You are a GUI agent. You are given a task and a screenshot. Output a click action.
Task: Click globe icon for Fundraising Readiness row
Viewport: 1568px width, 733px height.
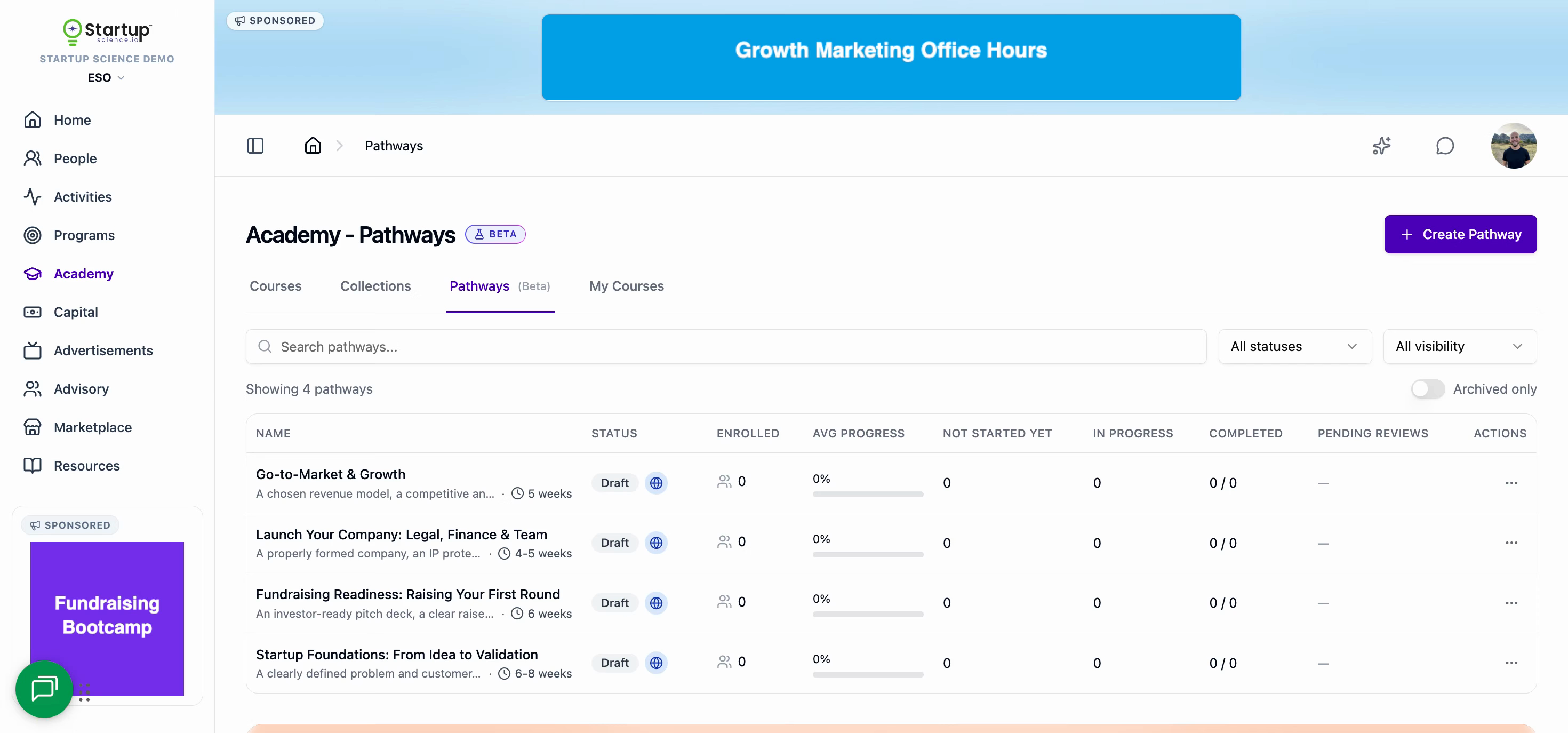click(656, 603)
